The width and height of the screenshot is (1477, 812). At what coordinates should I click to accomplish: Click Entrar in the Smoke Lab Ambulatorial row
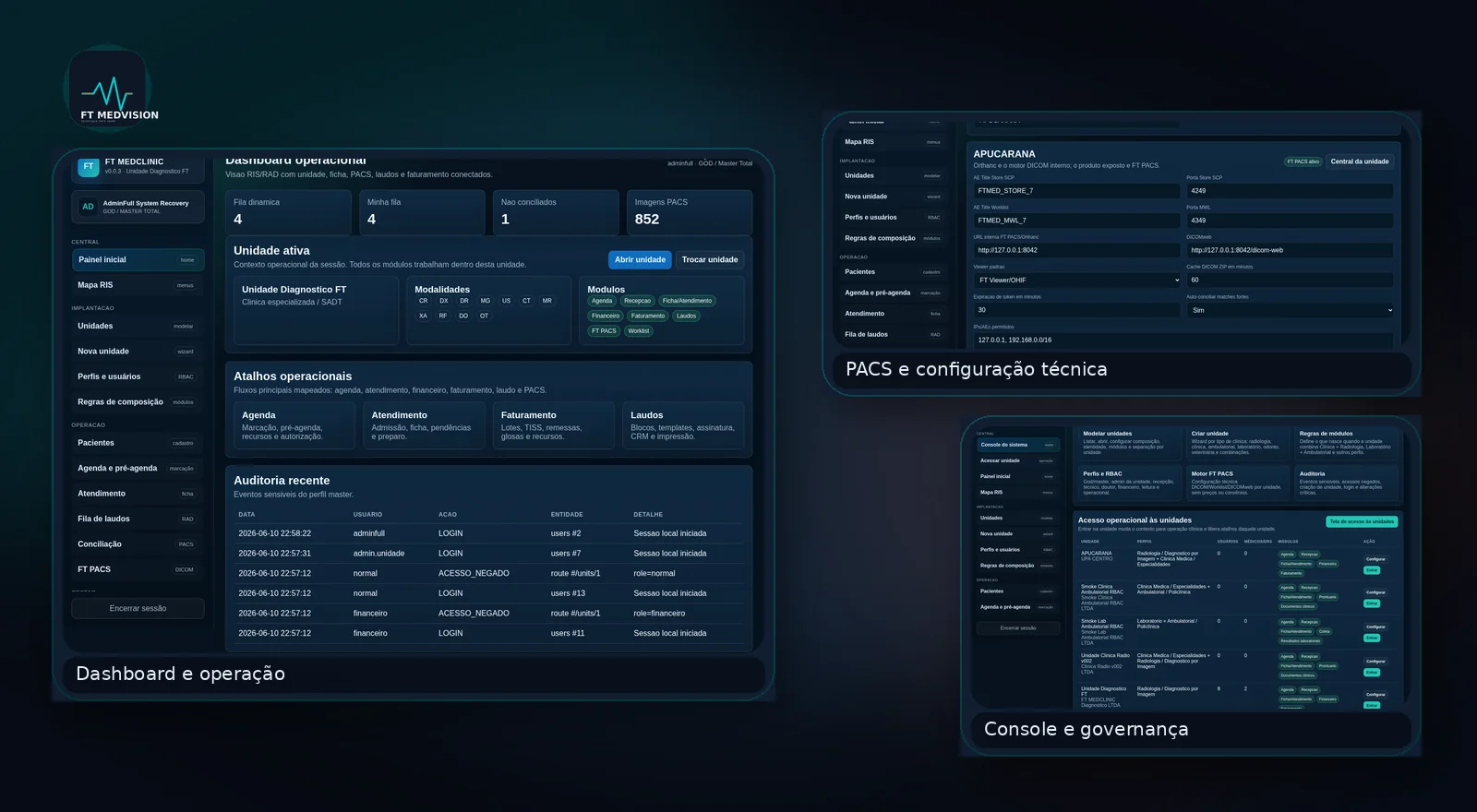(1372, 638)
